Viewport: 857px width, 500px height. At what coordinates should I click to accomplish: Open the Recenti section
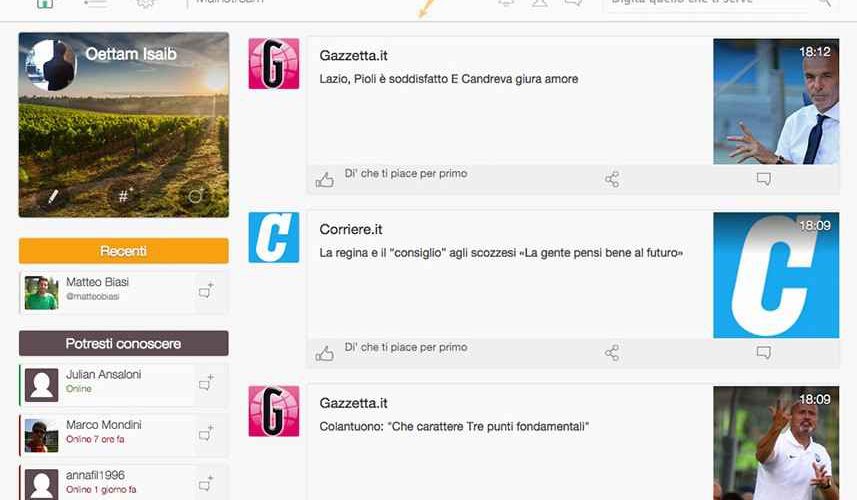[x=124, y=251]
